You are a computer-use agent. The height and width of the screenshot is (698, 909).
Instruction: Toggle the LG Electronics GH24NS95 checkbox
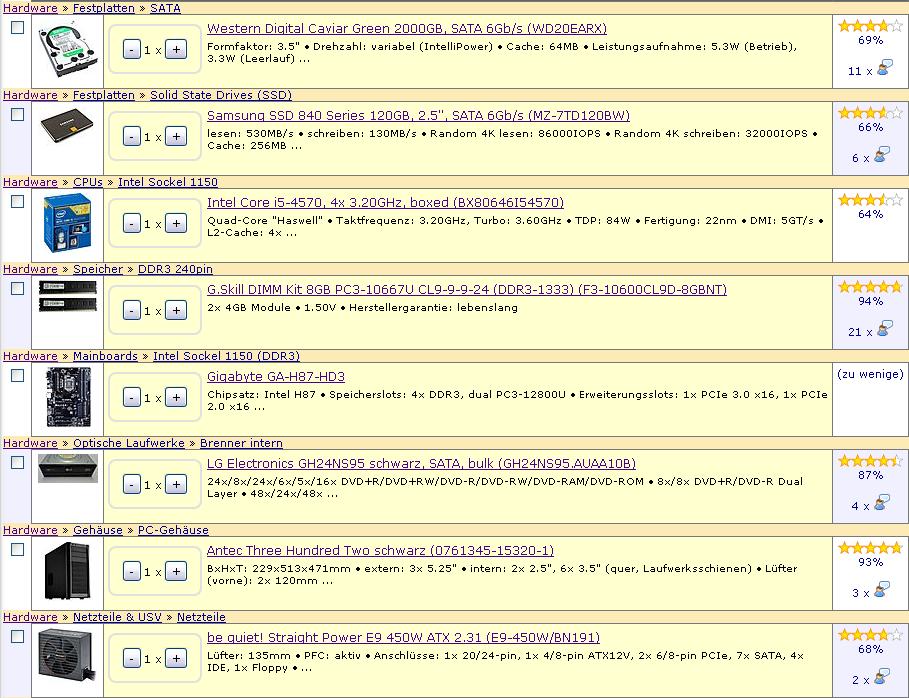(18, 462)
